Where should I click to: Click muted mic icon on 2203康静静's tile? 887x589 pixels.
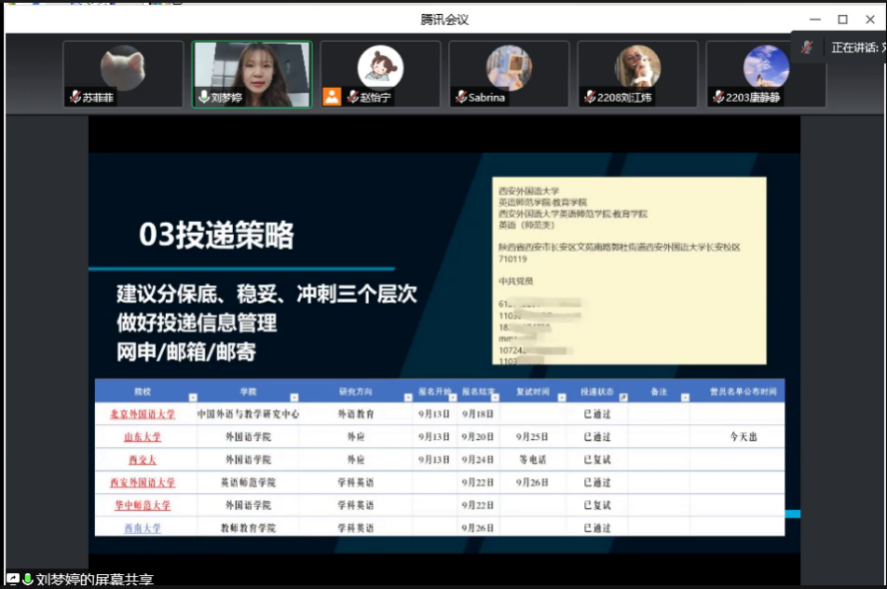[718, 98]
